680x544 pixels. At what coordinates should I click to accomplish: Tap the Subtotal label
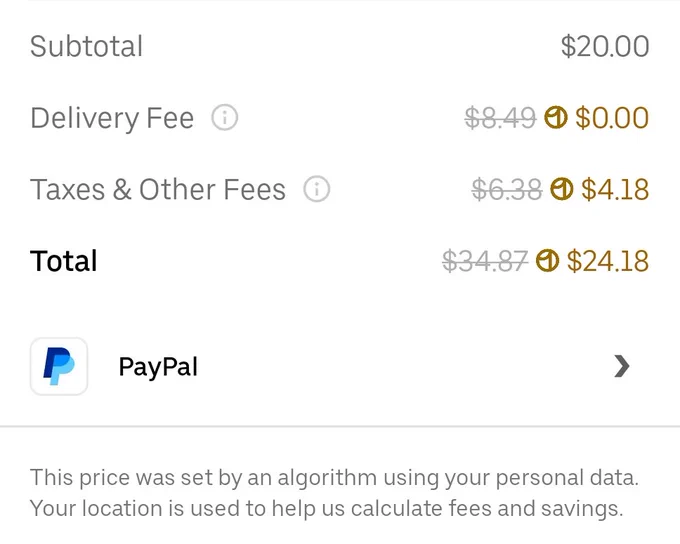click(86, 46)
